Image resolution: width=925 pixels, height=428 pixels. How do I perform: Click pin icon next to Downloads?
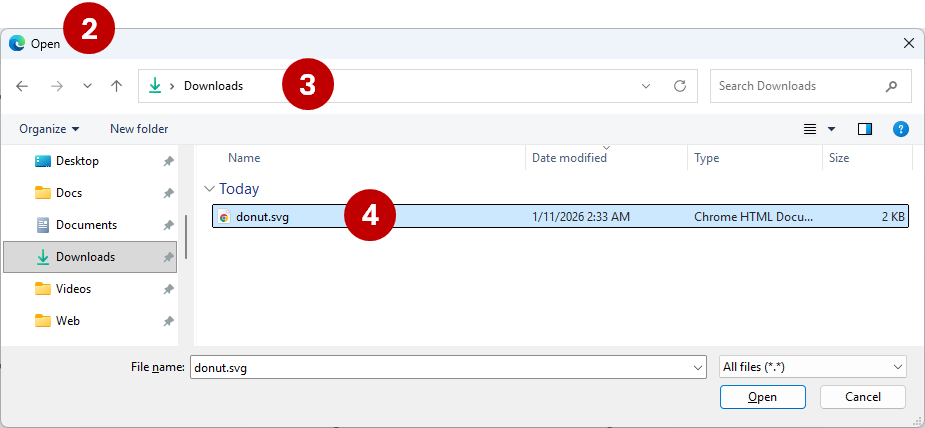[x=168, y=257]
